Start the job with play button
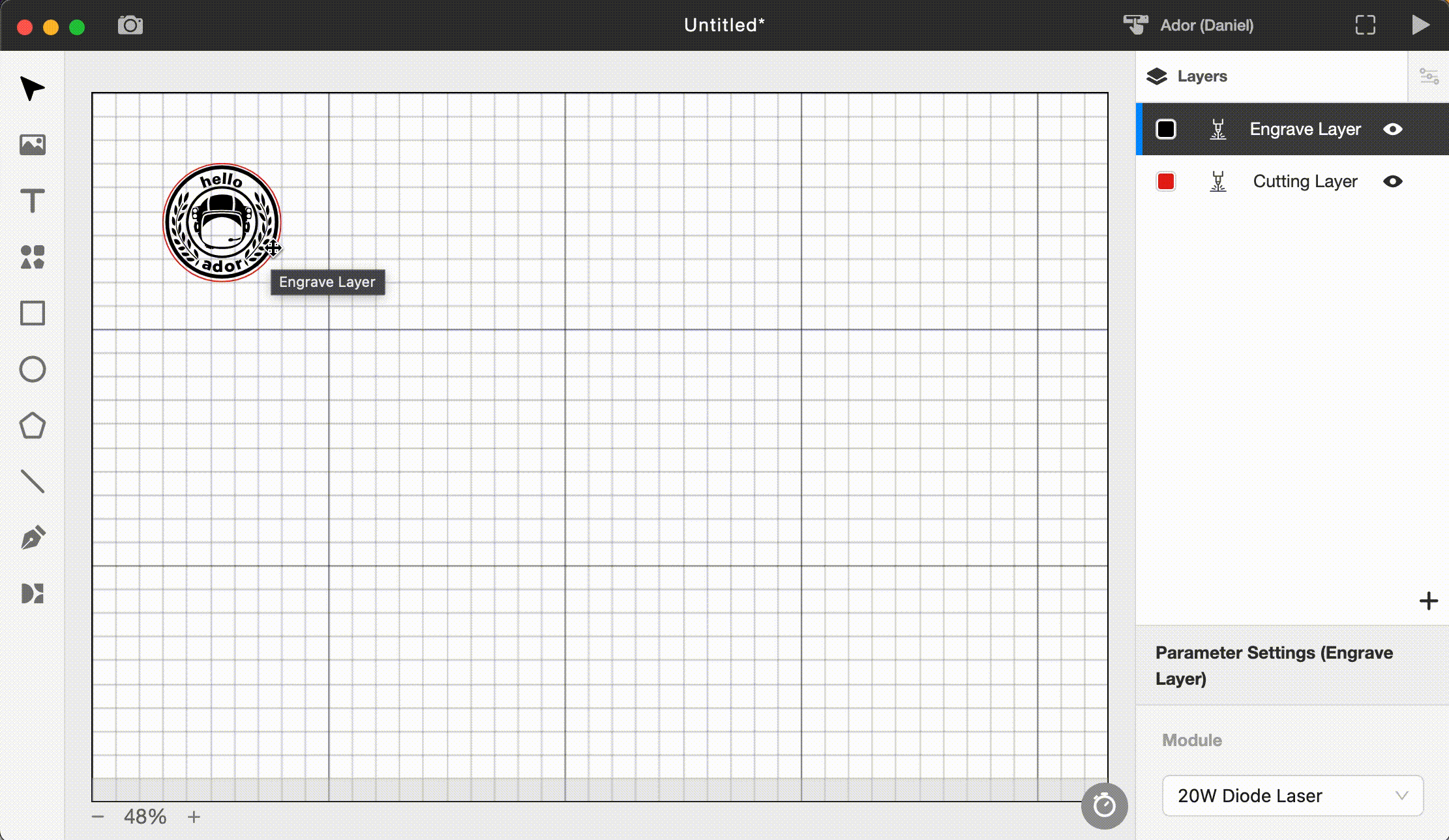Viewport: 1449px width, 840px height. (1420, 25)
